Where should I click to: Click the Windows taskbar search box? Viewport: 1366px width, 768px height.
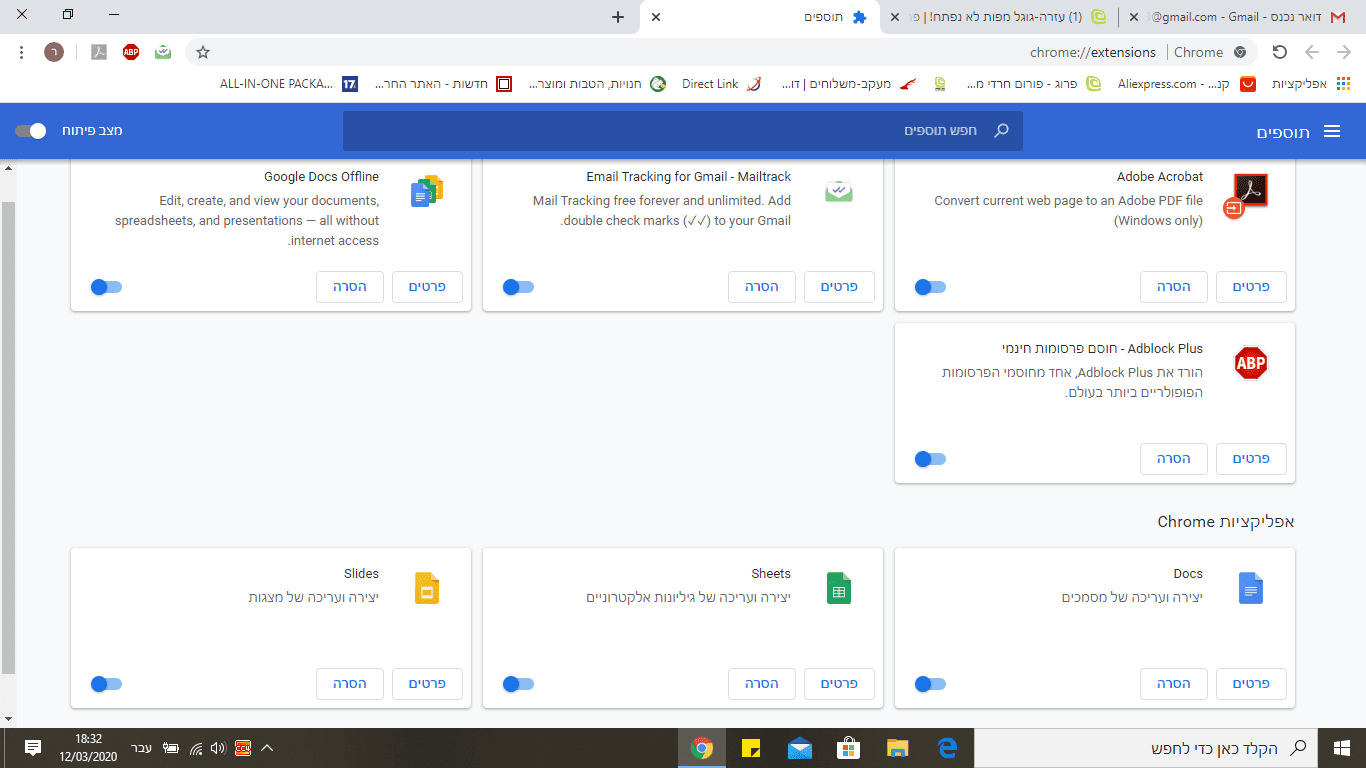1146,748
